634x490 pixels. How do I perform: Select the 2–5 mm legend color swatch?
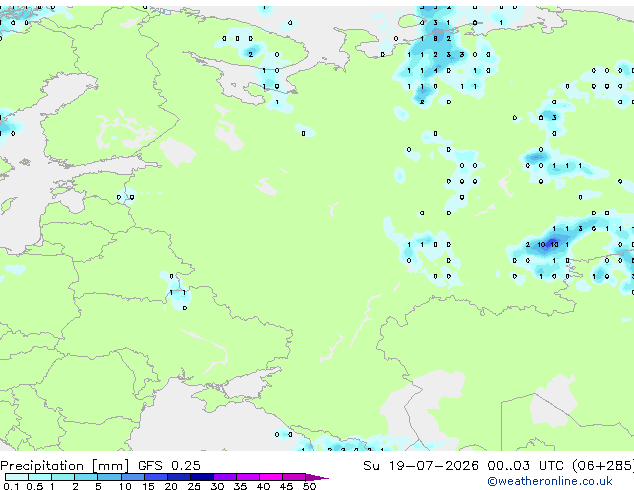[x=86, y=477]
